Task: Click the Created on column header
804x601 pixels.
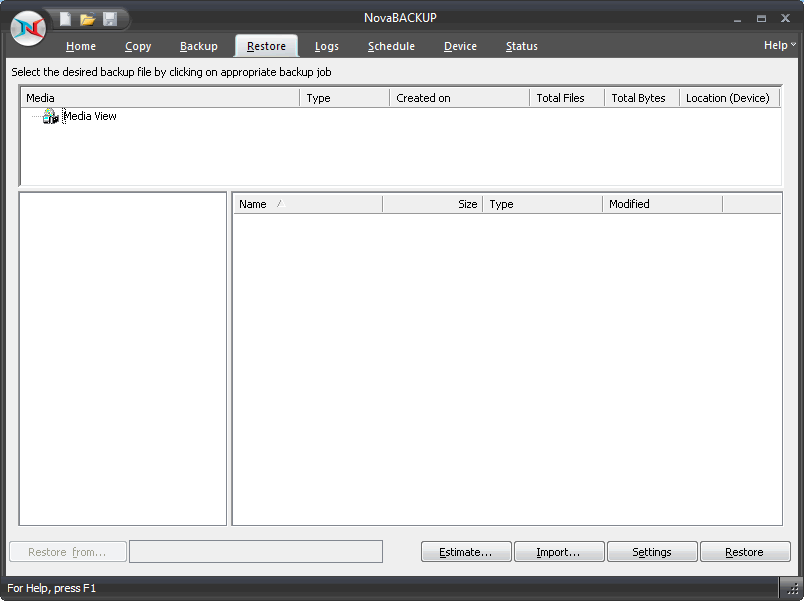Action: coord(458,98)
